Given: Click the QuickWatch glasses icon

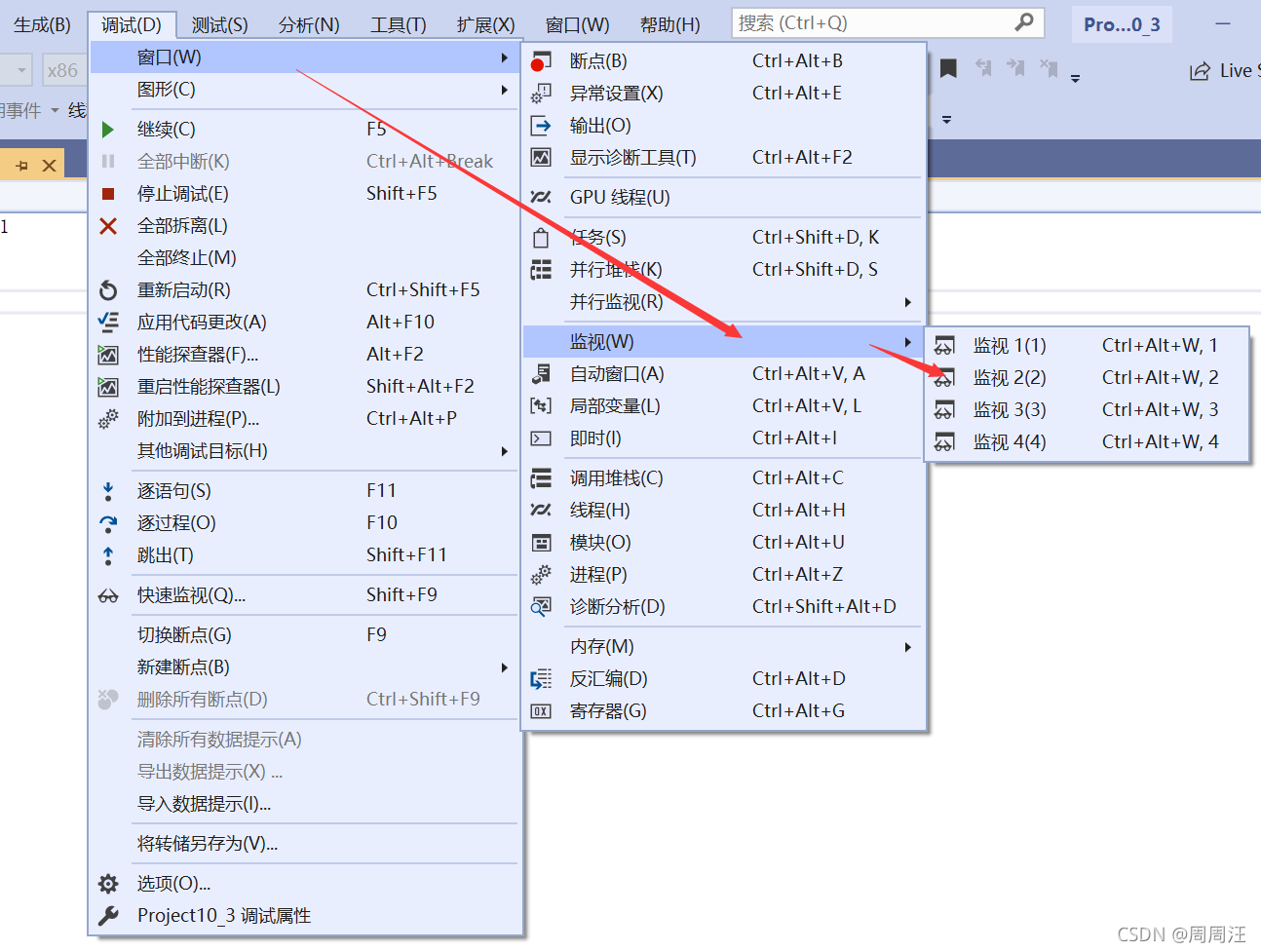Looking at the screenshot, I should click(x=108, y=595).
